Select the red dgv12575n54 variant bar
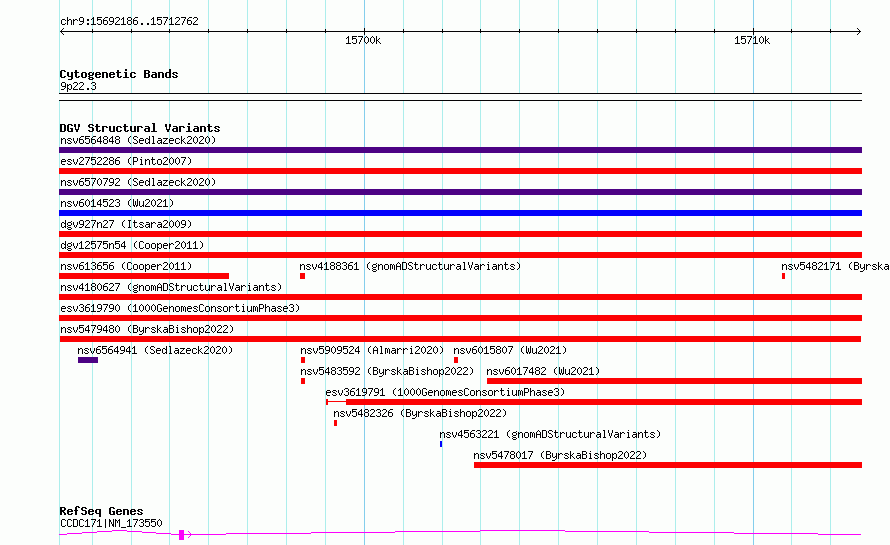Image resolution: width=890 pixels, height=545 pixels. pos(460,255)
